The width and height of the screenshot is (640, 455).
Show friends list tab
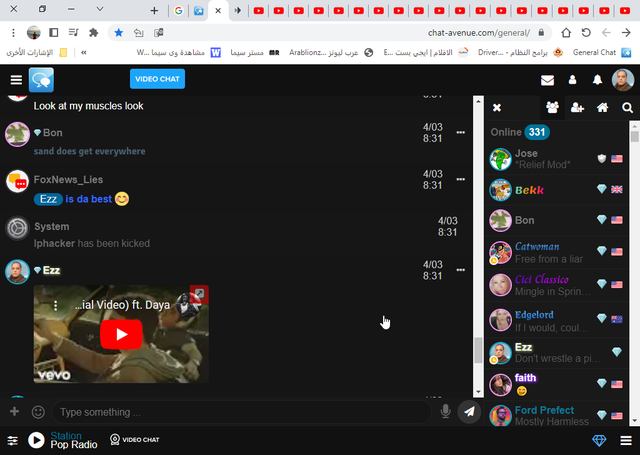point(577,108)
